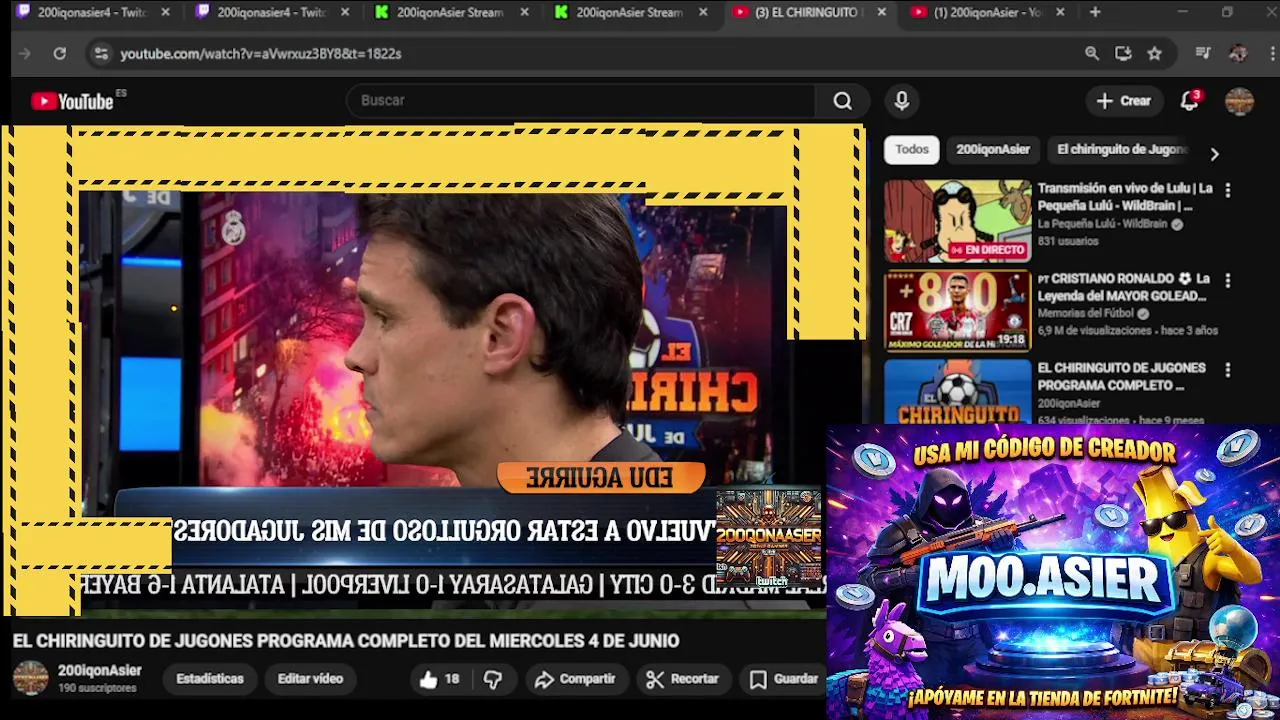
Task: Like the video with thumbs up 18
Action: [439, 679]
